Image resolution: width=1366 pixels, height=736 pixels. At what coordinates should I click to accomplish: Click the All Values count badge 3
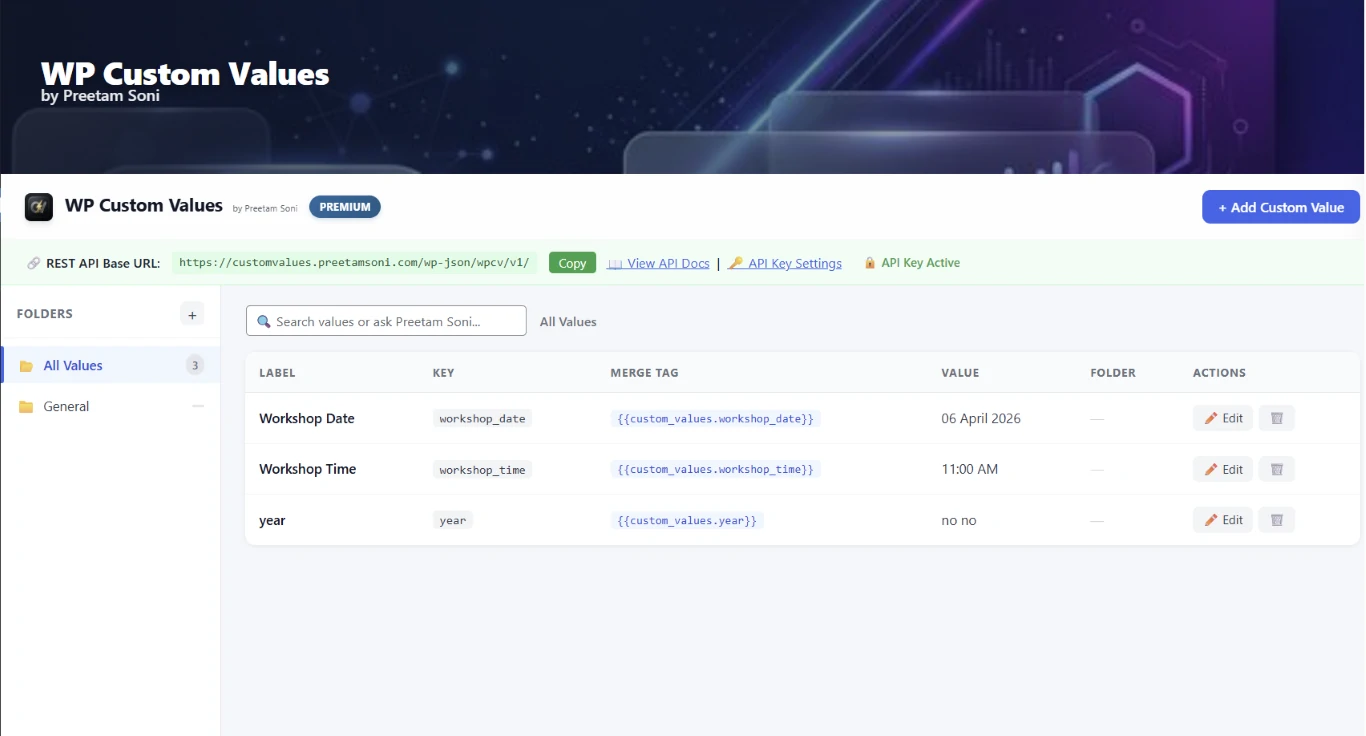(195, 366)
